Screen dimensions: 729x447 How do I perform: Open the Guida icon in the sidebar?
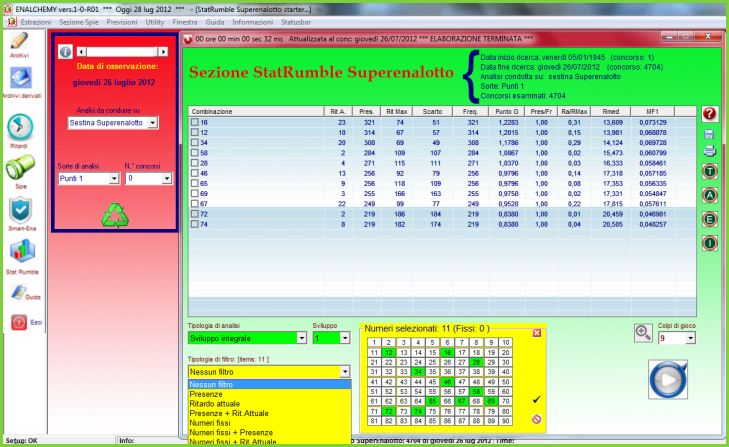(x=19, y=293)
